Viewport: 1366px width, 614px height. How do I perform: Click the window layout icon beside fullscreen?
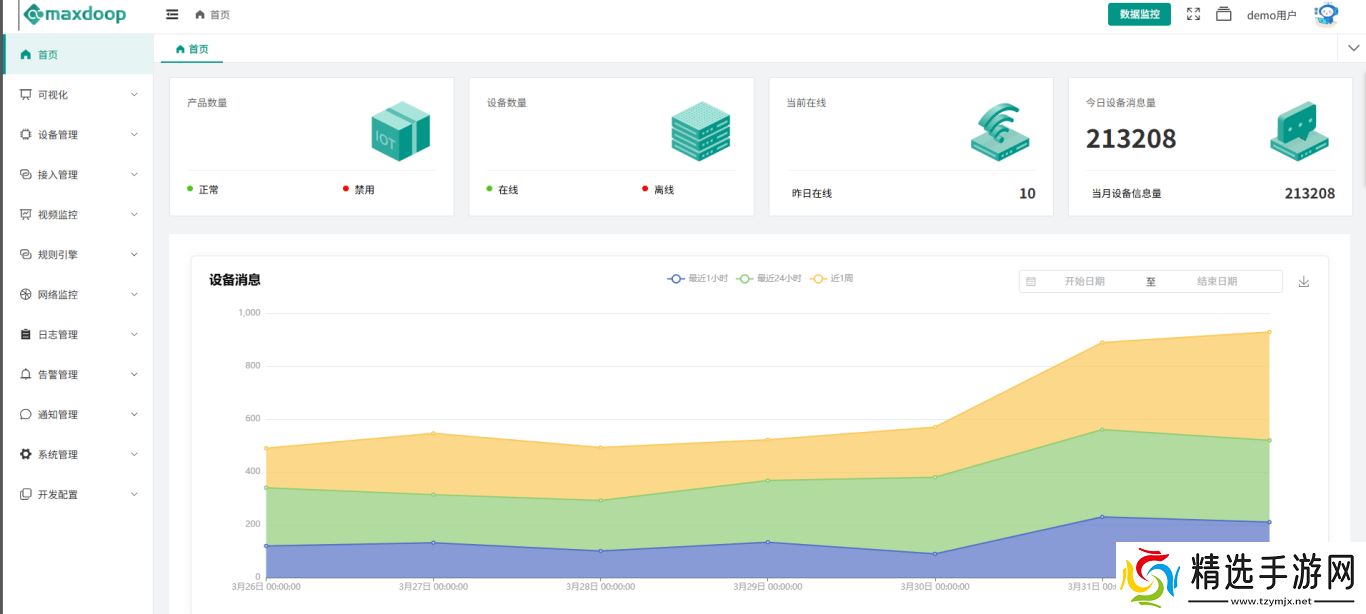click(1223, 14)
